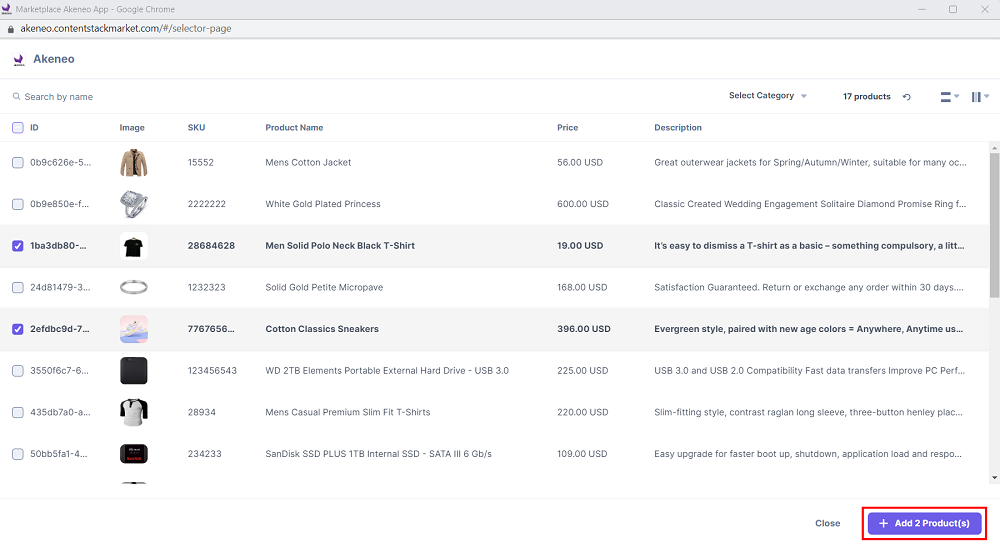Image resolution: width=1000 pixels, height=558 pixels.
Task: Check the Mens Cotton Jacket row checkbox
Action: point(18,163)
